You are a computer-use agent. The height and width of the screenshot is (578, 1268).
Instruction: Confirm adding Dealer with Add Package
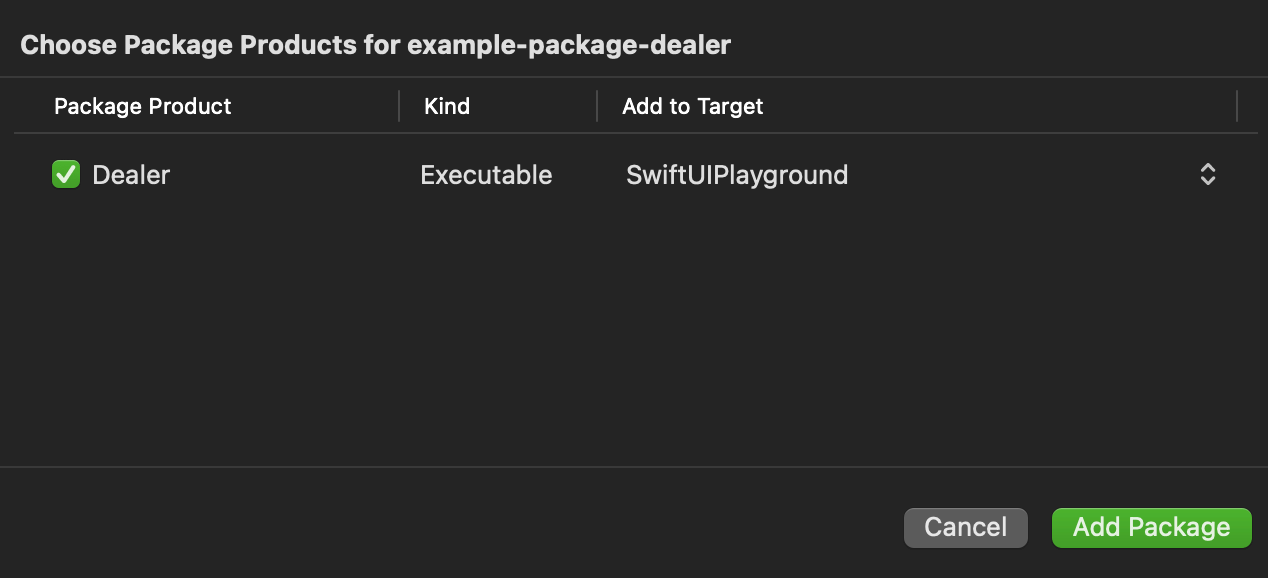1151,527
